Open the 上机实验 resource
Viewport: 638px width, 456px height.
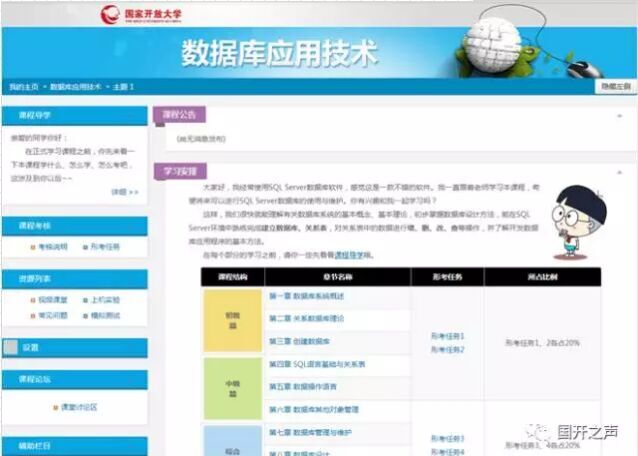coord(105,300)
